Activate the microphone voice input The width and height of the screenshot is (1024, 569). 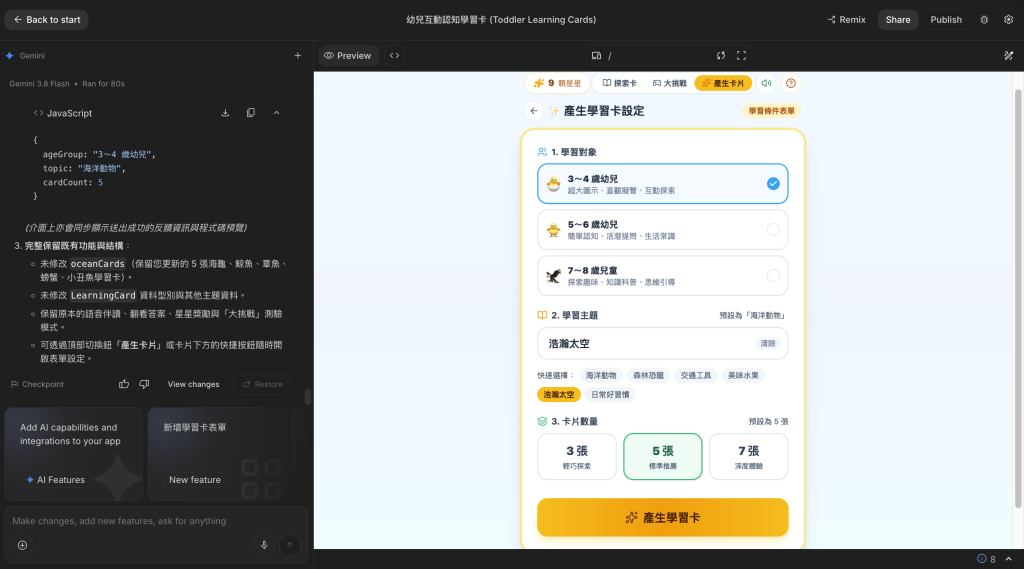pyautogui.click(x=264, y=545)
